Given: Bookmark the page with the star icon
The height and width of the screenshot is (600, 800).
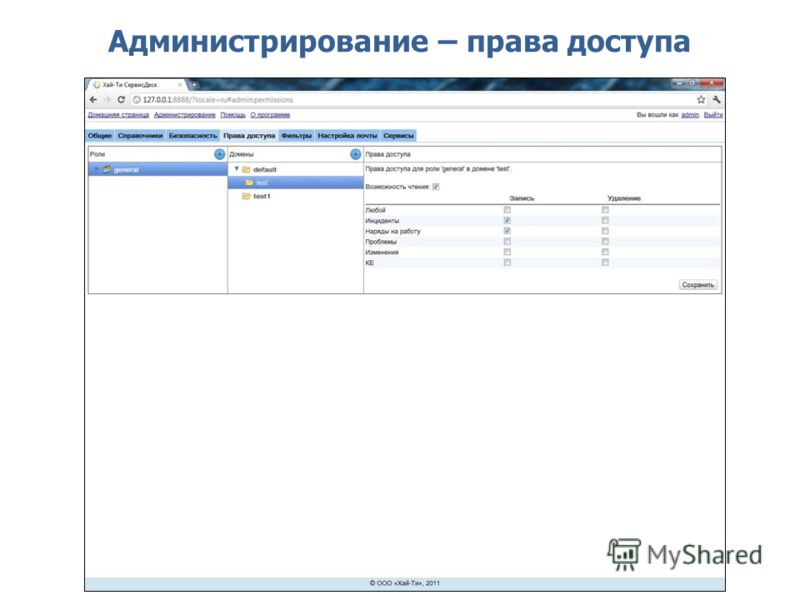Looking at the screenshot, I should coord(701,99).
